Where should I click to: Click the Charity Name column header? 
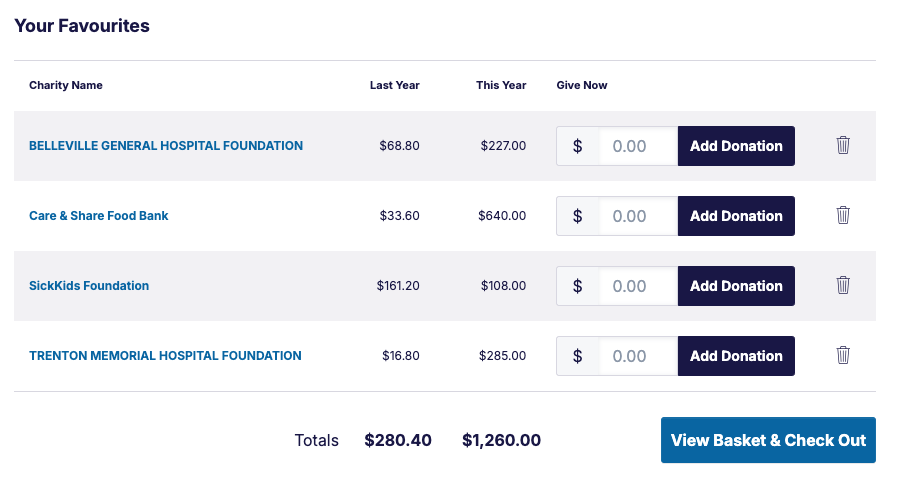pos(66,86)
